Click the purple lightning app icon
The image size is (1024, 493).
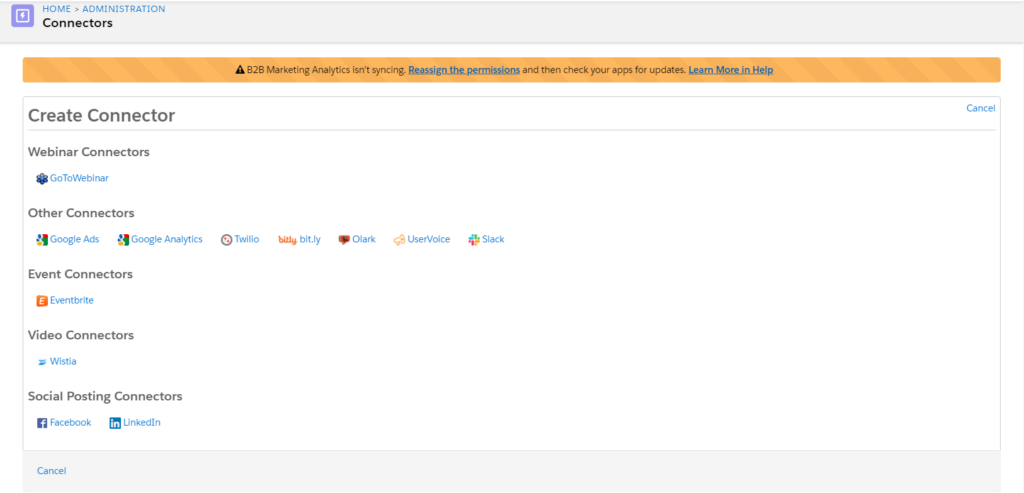coord(23,16)
